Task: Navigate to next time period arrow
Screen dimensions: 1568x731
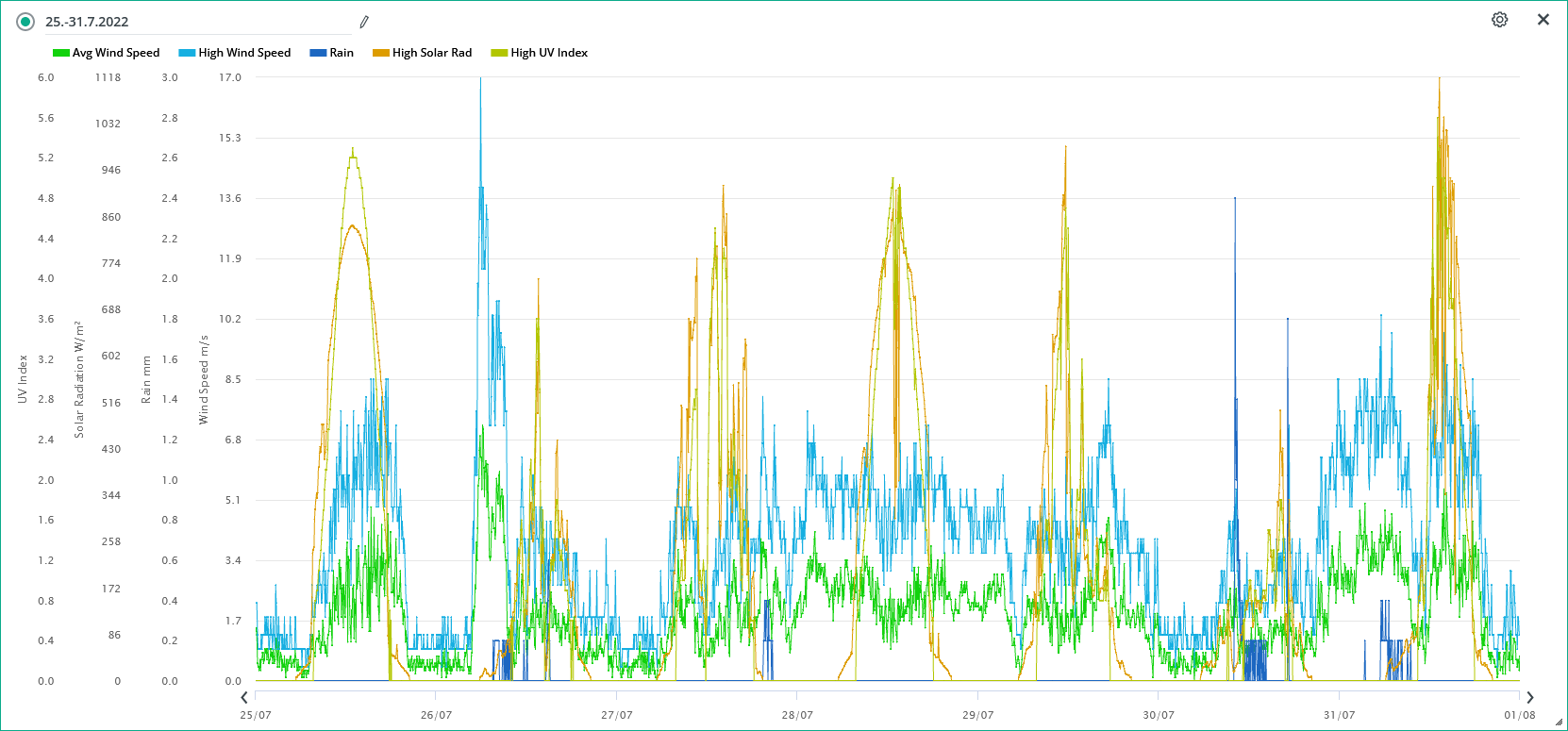Action: pyautogui.click(x=1529, y=698)
